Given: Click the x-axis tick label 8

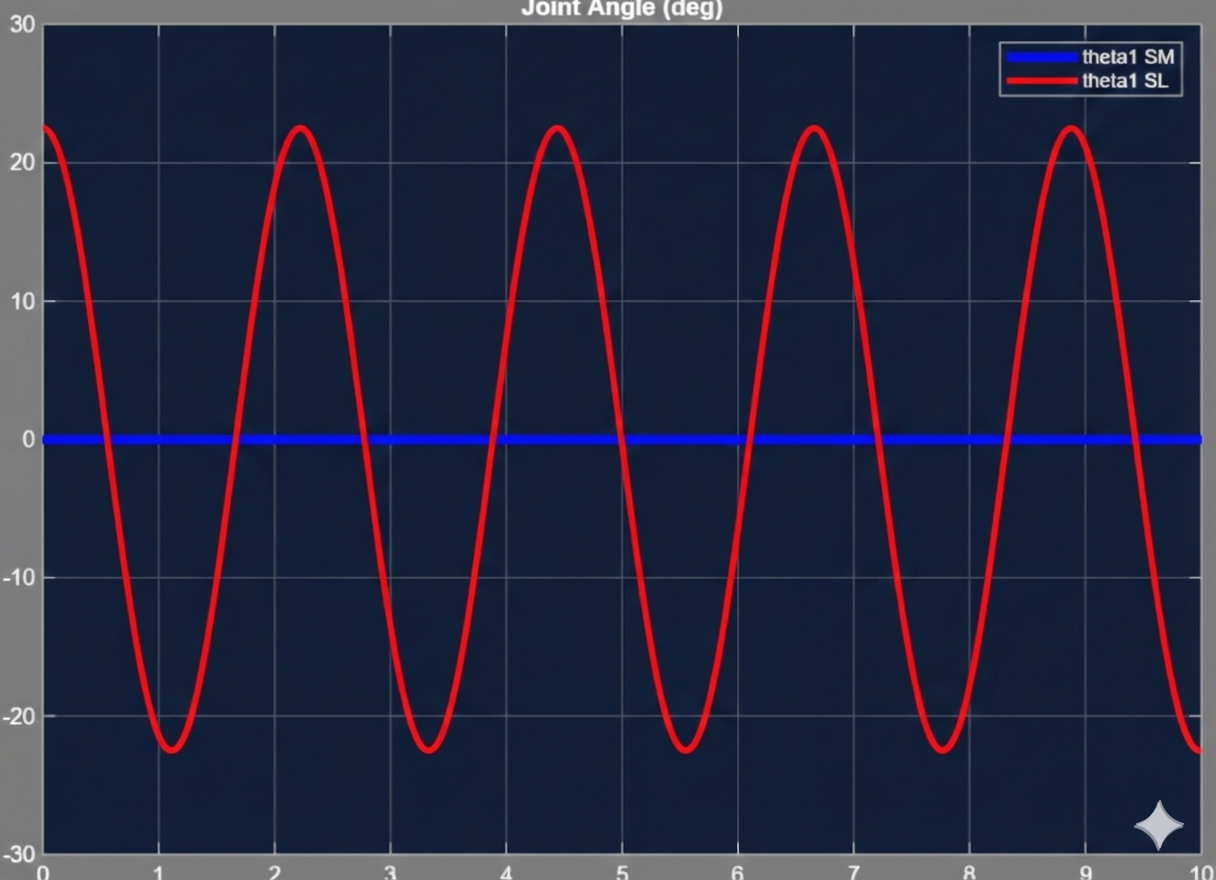Looking at the screenshot, I should pos(969,871).
